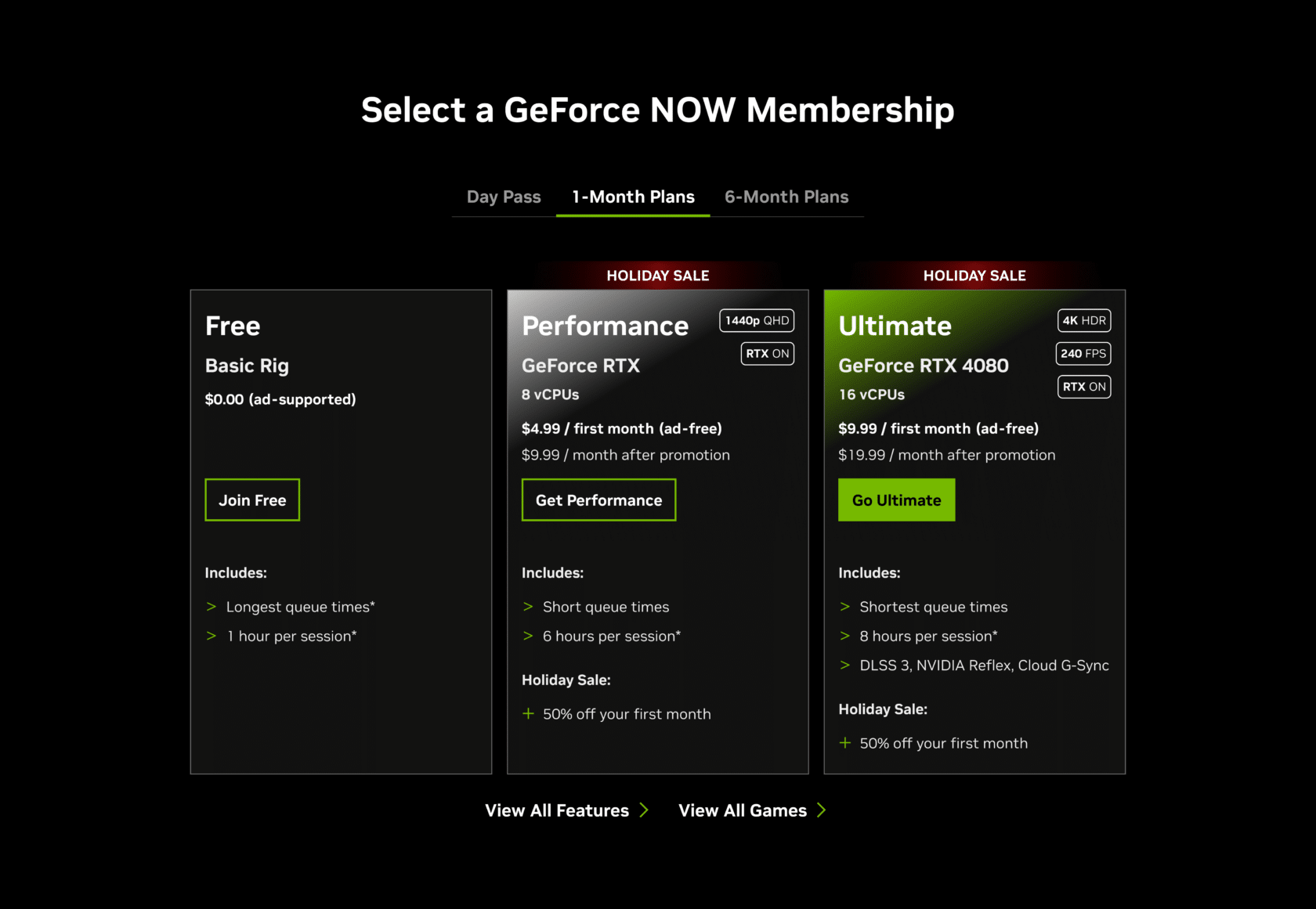This screenshot has width=1316, height=909.
Task: Click the plus icon under Ultimate Holiday Sale
Action: point(845,743)
